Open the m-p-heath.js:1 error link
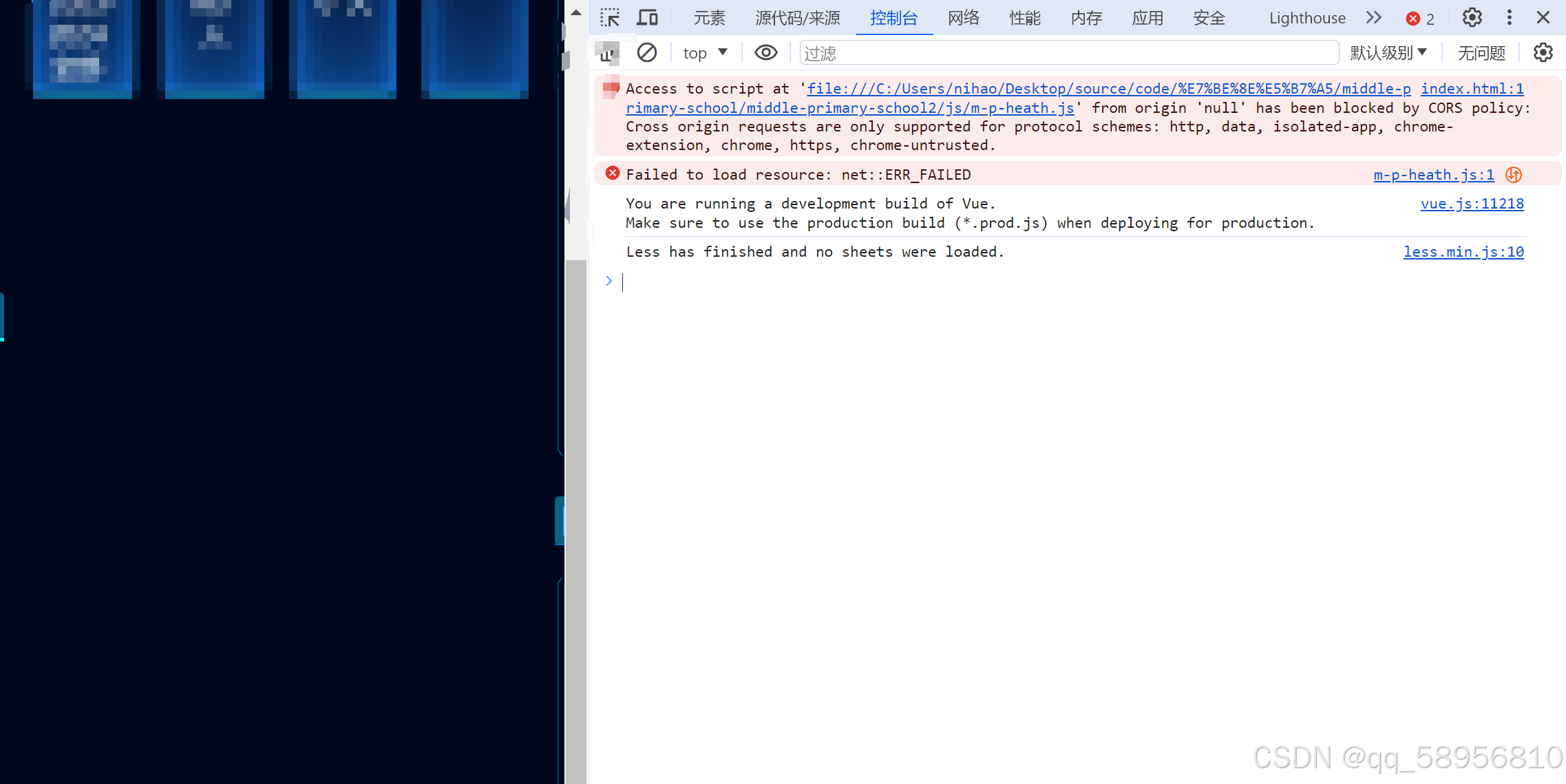This screenshot has height=784, width=1566. (1433, 175)
